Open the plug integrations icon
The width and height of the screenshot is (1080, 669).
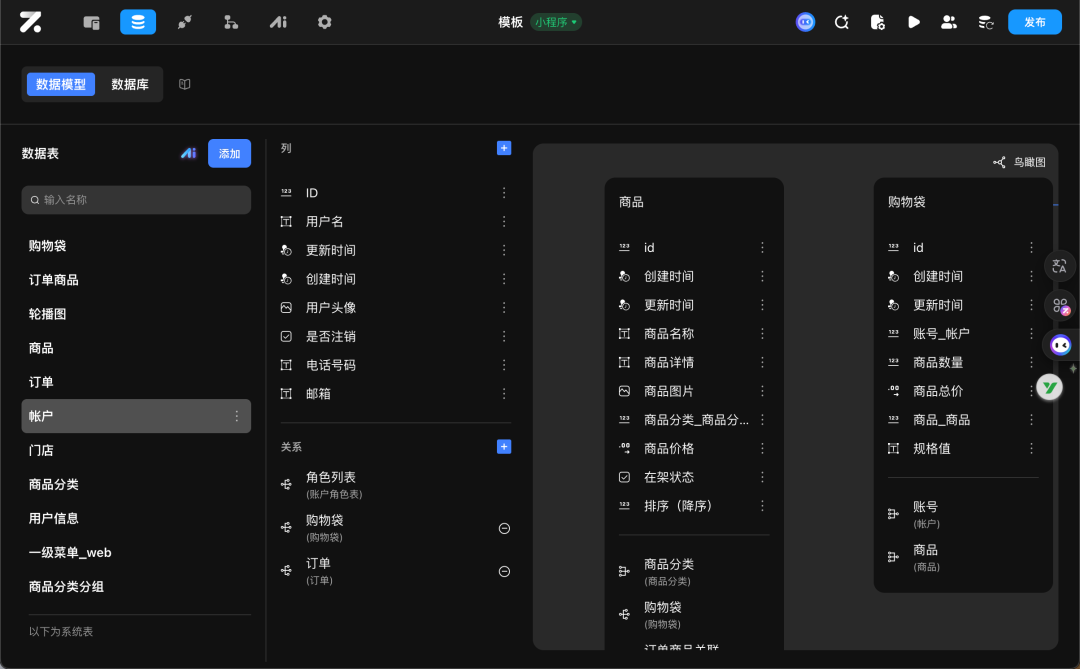point(185,22)
